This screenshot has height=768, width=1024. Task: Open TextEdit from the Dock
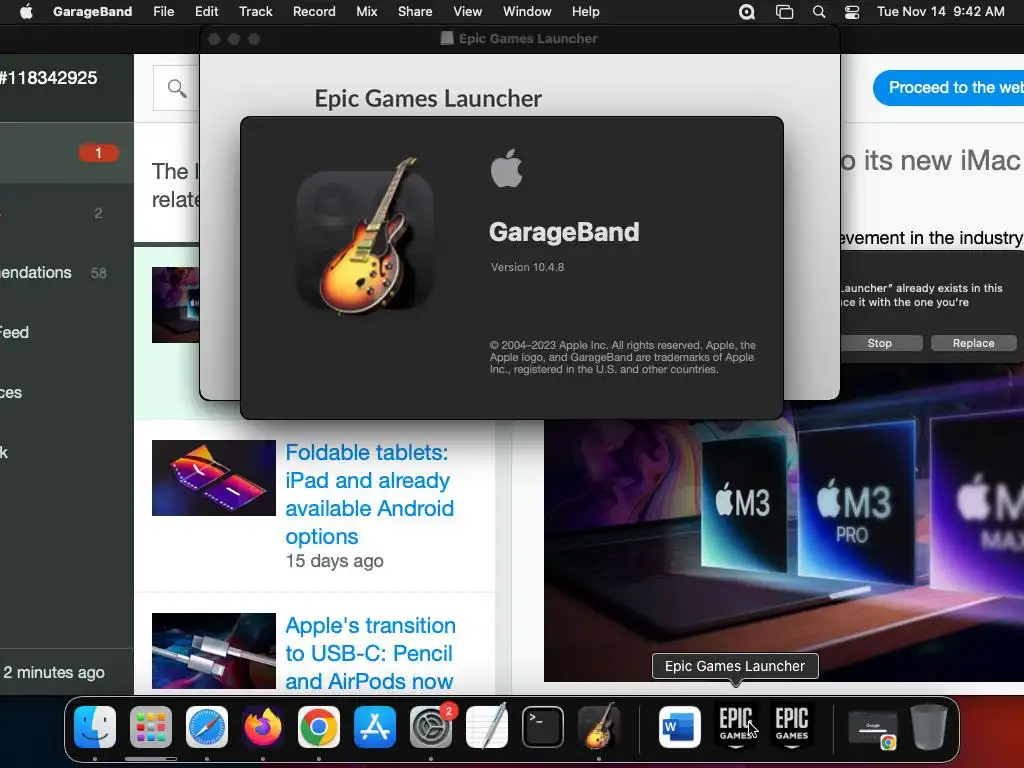point(487,727)
